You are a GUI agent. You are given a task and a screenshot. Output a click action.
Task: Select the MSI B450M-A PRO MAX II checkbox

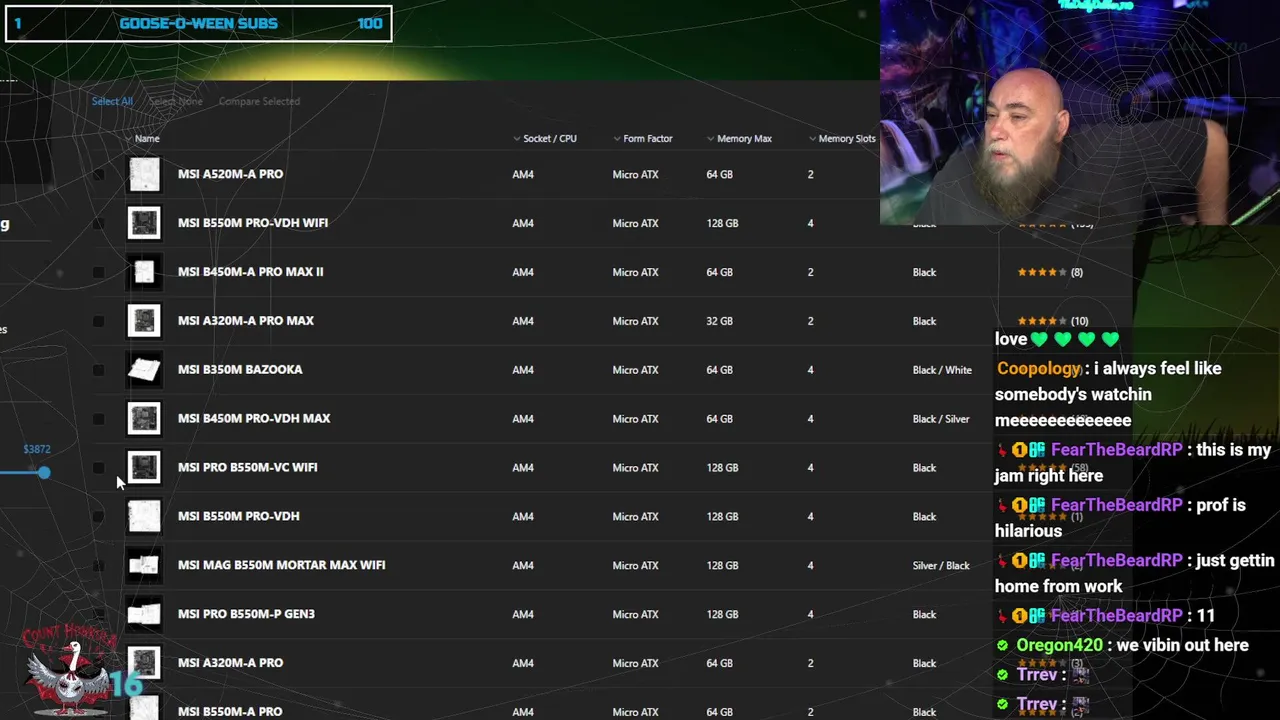pyautogui.click(x=98, y=272)
